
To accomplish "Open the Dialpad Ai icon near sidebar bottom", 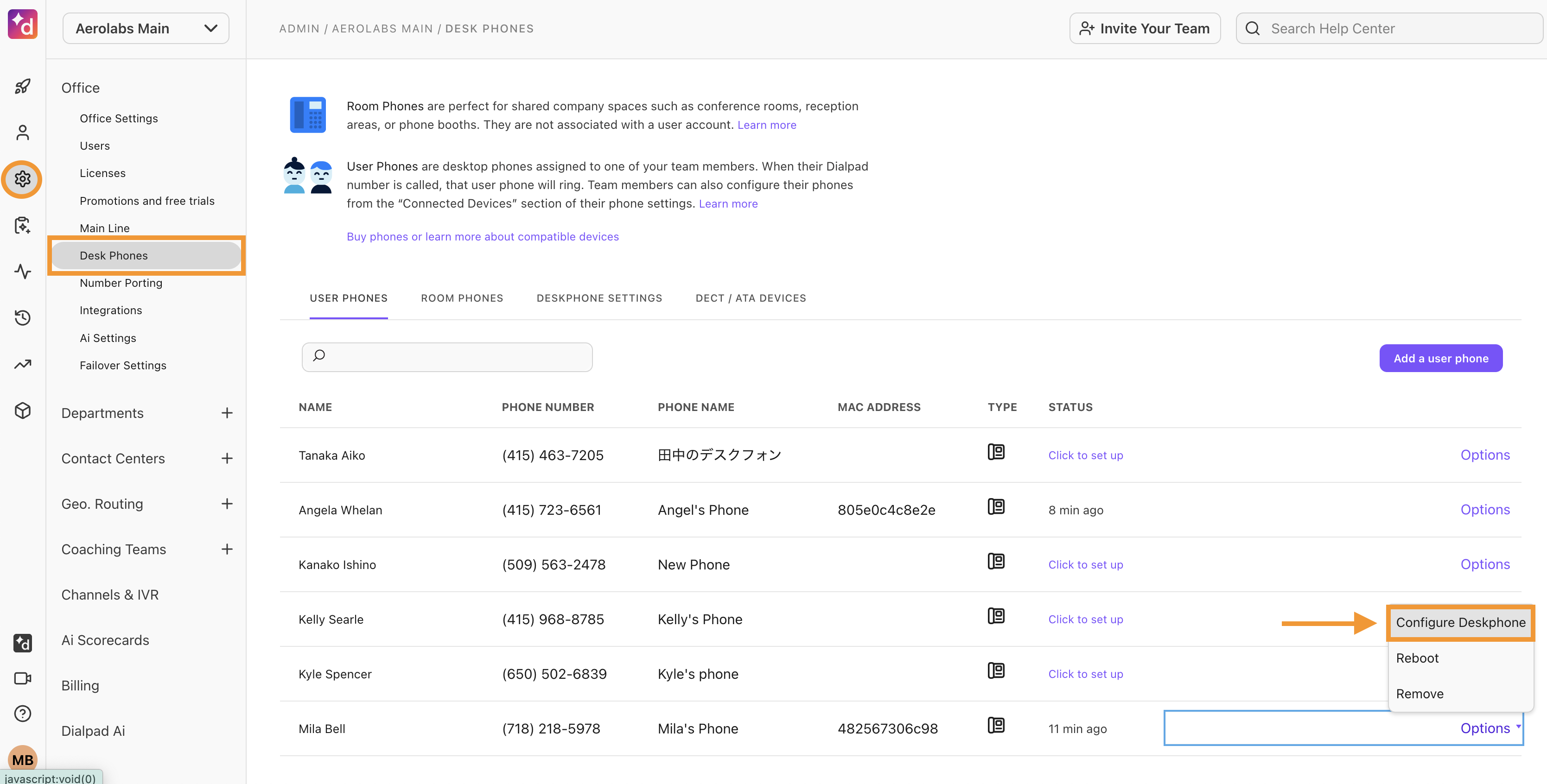I will 22,643.
